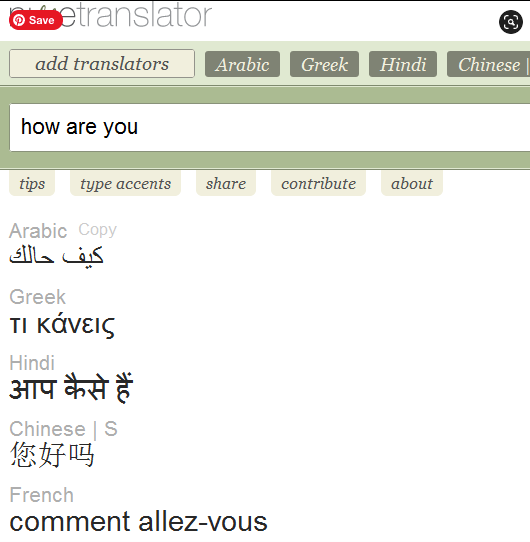530x542 pixels.
Task: Select the Arabic translation text
Action: pos(56,255)
